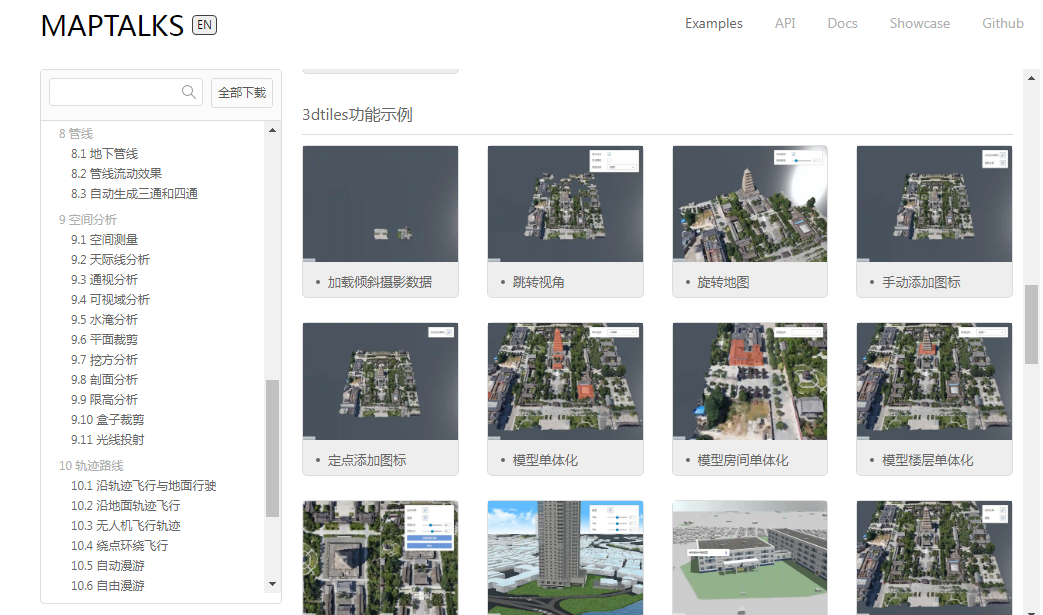The image size is (1043, 615).
Task: Select section 10 轨迹路线
Action: coord(91,465)
